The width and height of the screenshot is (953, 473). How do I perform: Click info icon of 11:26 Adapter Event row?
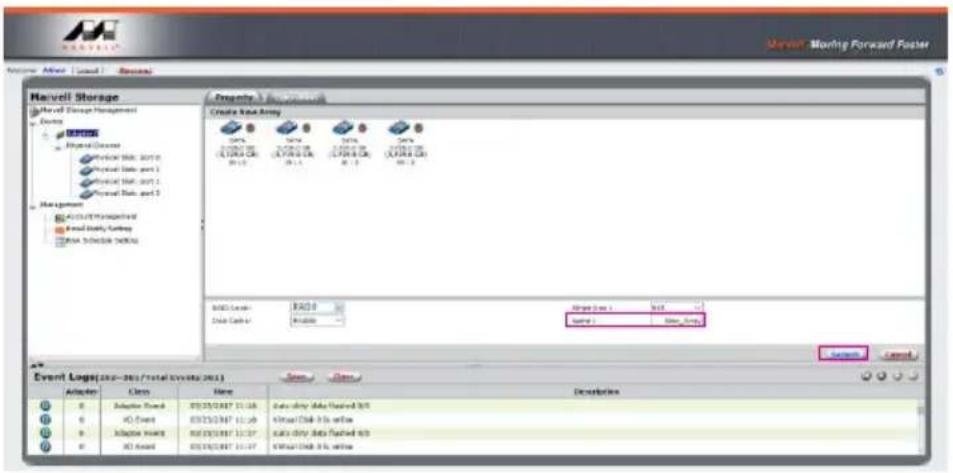(46, 406)
